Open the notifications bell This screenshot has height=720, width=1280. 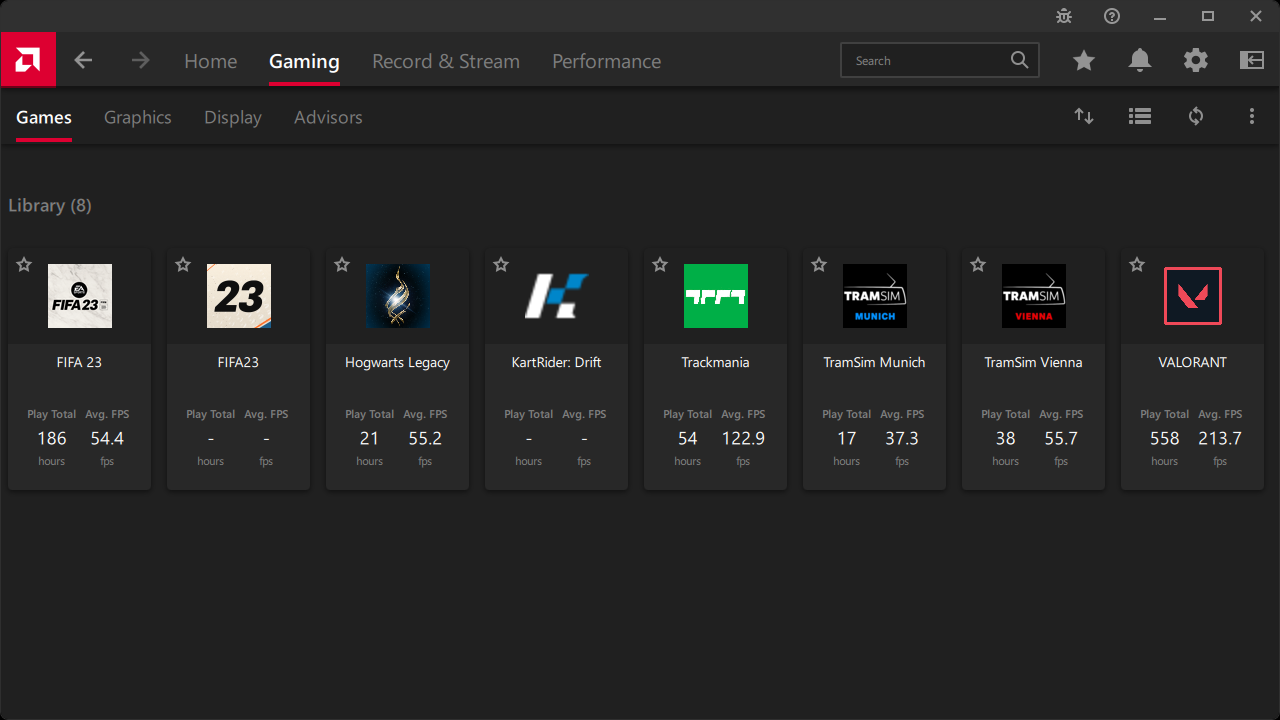point(1140,60)
